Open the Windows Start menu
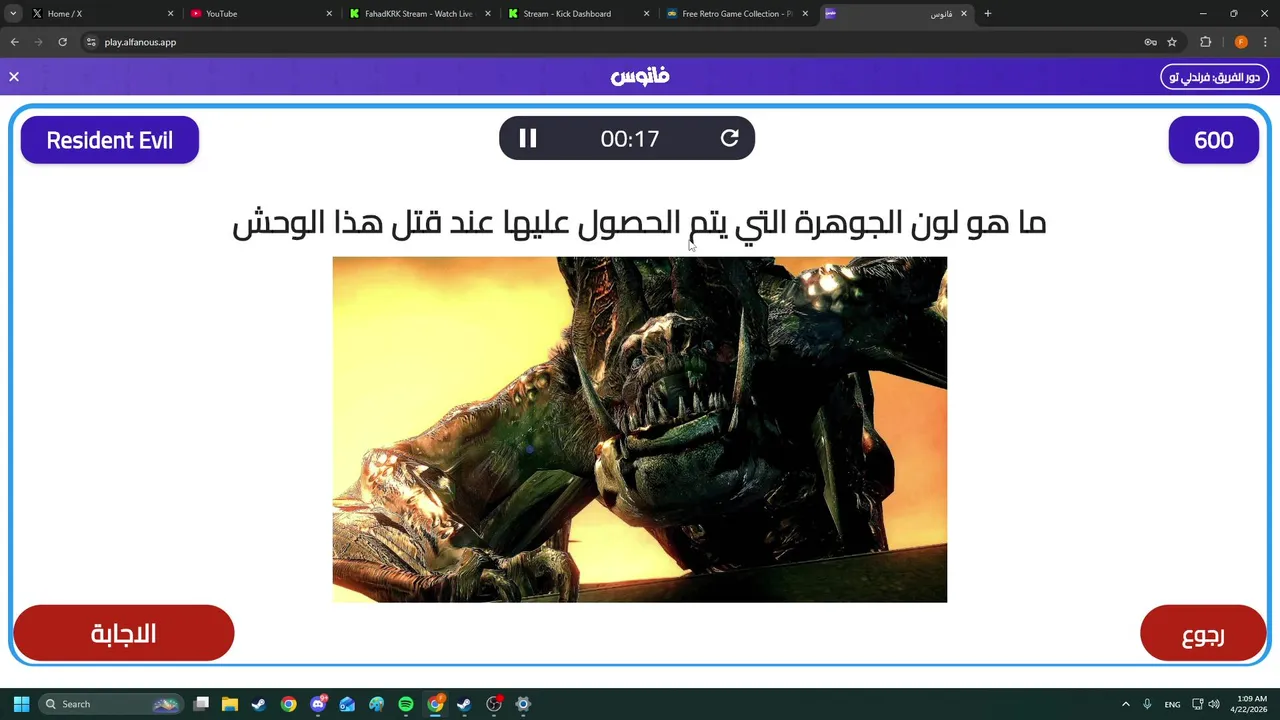The width and height of the screenshot is (1280, 720). [21, 704]
